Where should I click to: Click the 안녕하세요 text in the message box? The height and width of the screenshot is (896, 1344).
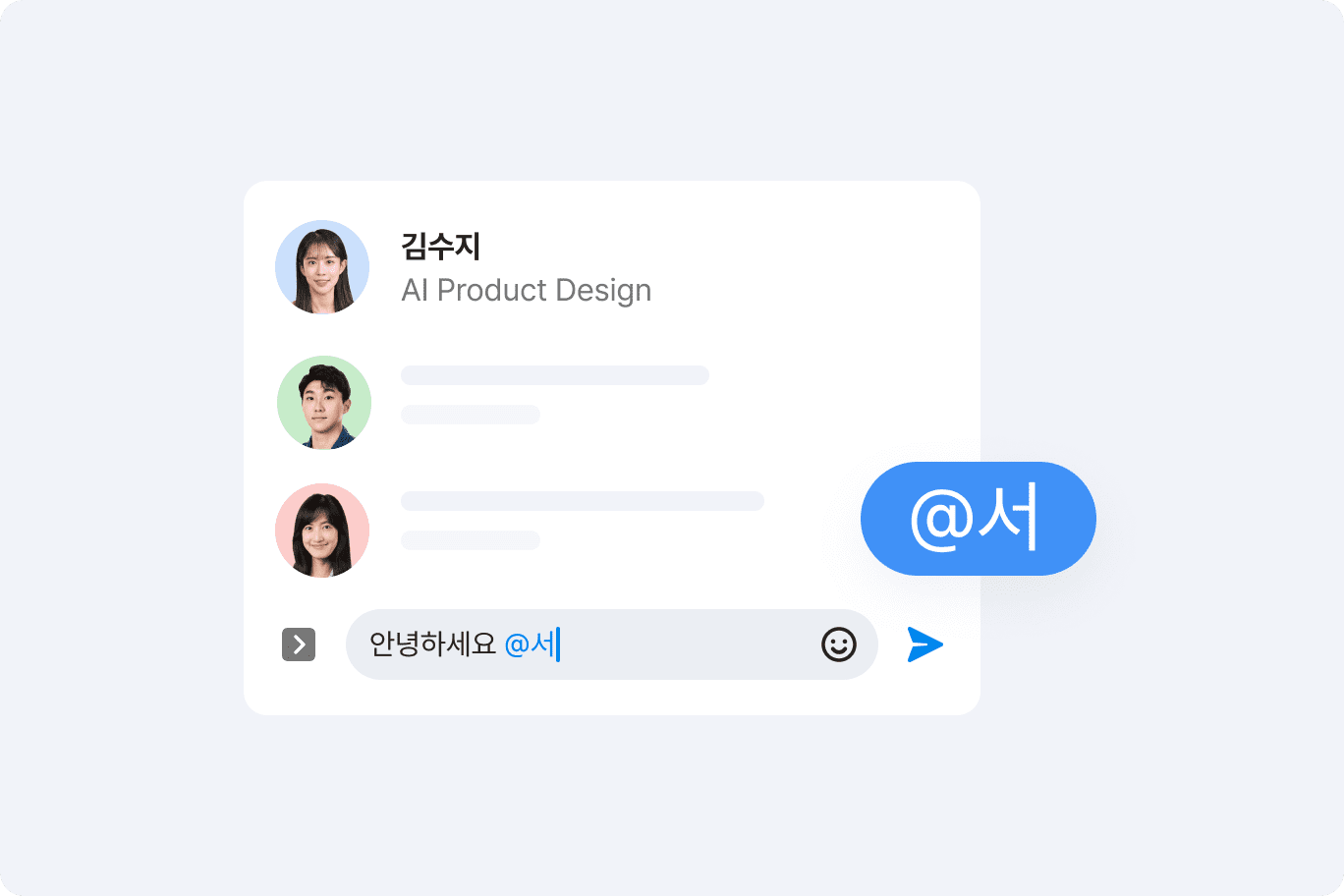coord(433,644)
